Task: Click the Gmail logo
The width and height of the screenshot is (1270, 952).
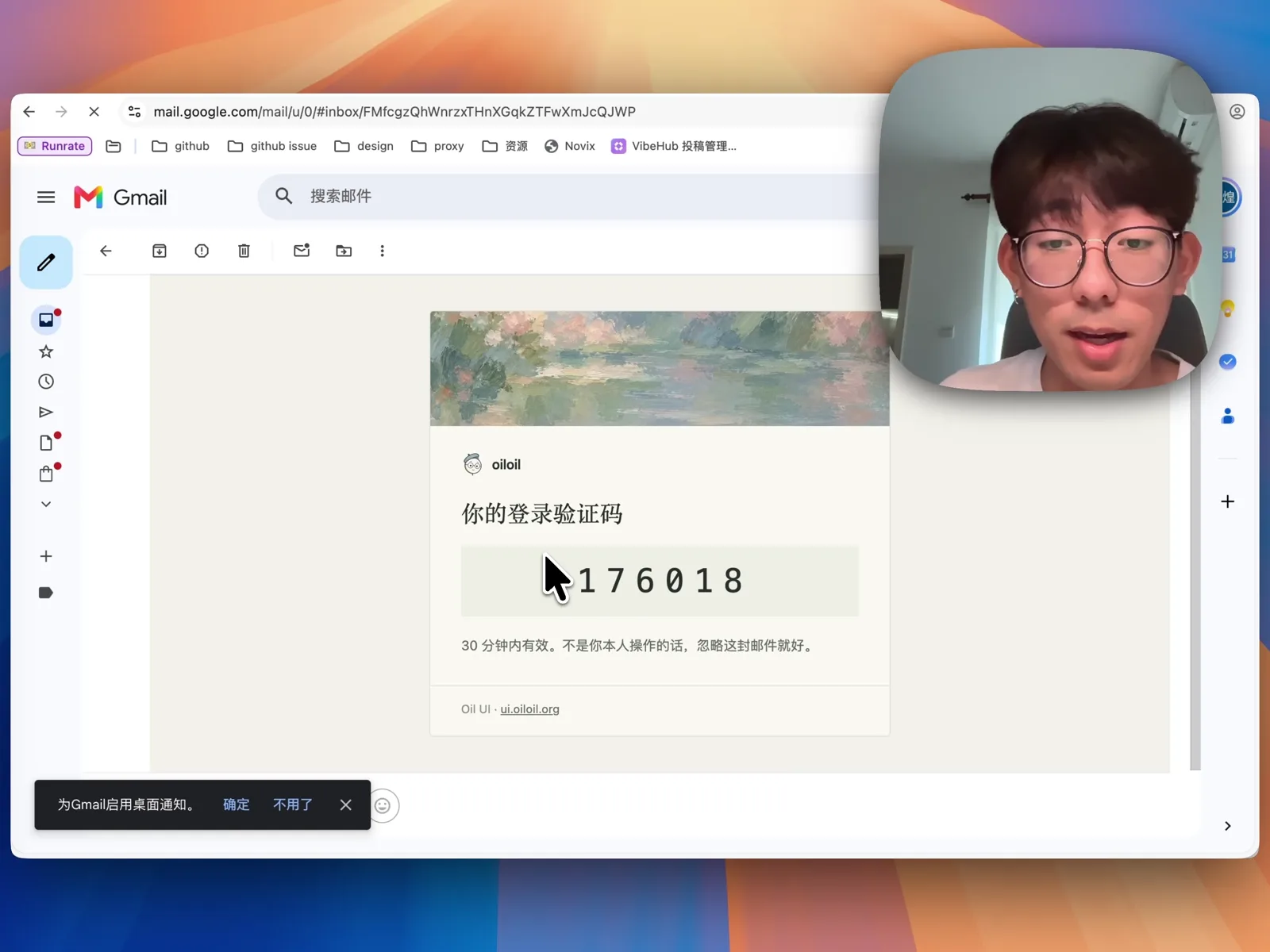Action: (x=121, y=197)
